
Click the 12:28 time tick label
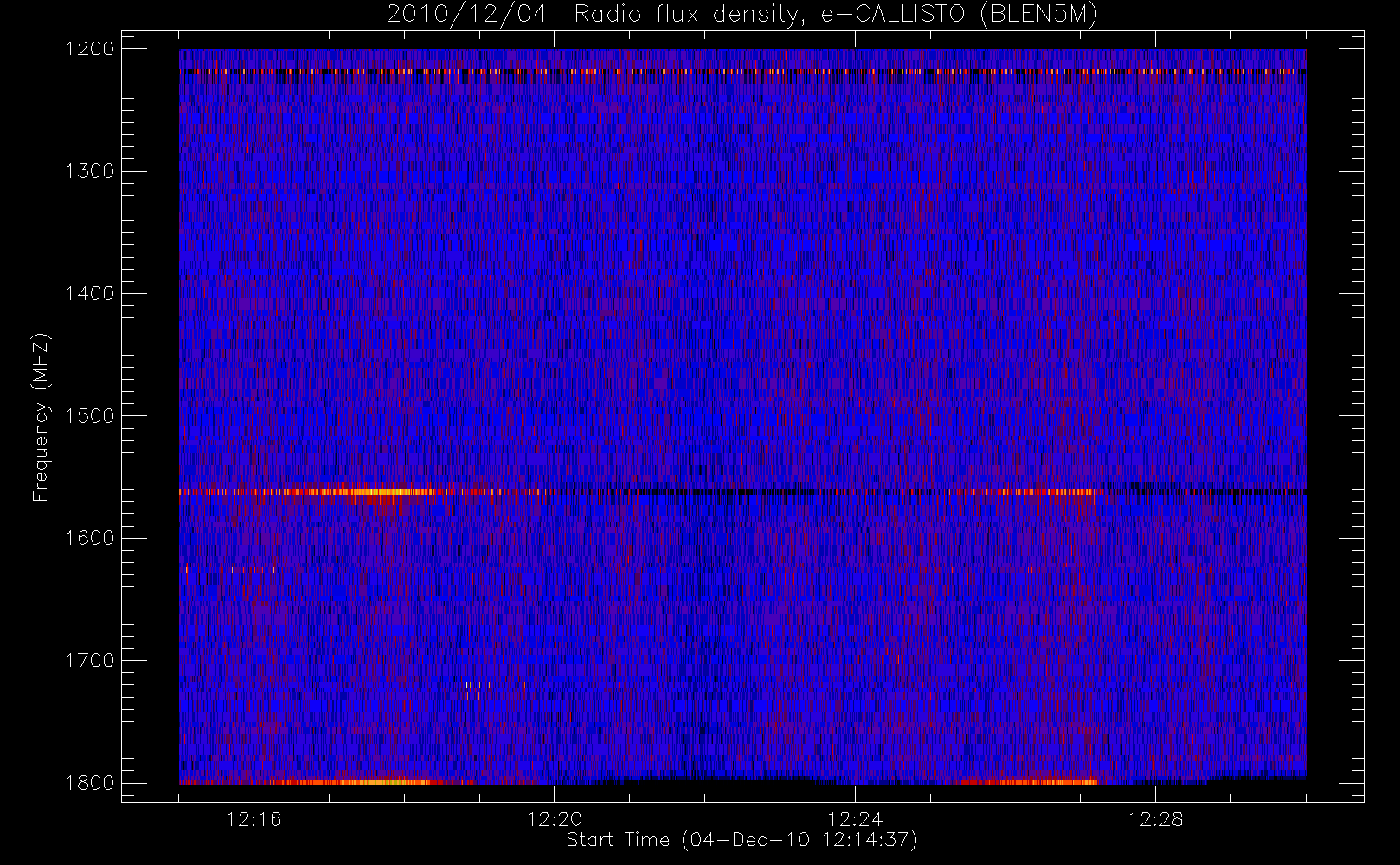[1156, 819]
